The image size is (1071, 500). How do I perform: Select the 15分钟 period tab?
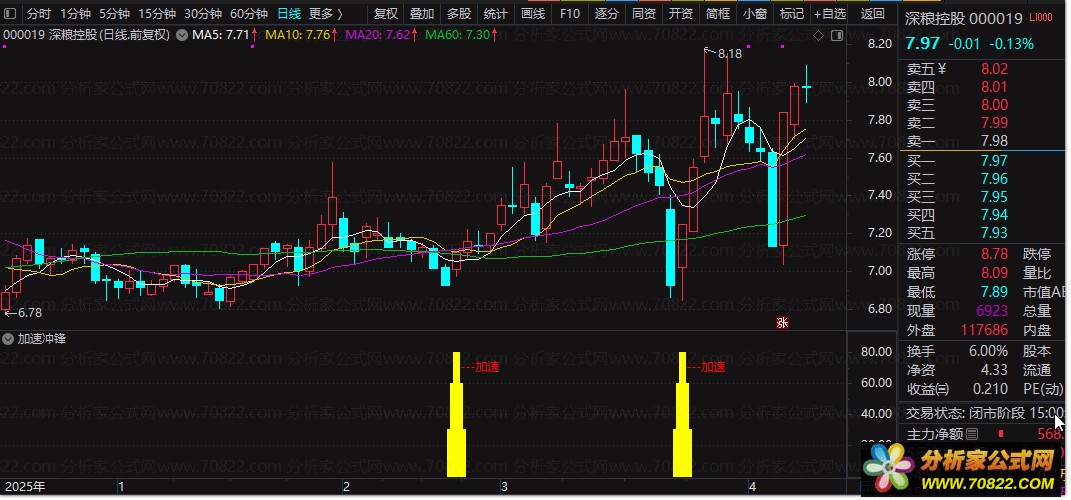click(x=156, y=14)
